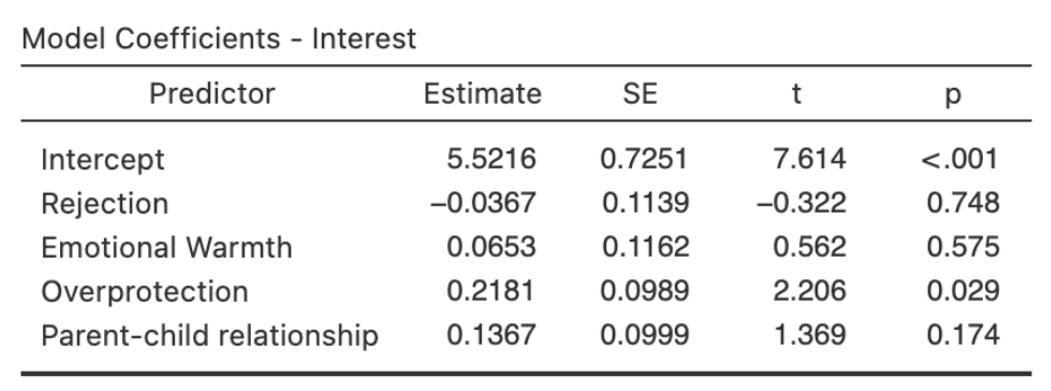Click the t column header
1051x391 pixels.
796,93
